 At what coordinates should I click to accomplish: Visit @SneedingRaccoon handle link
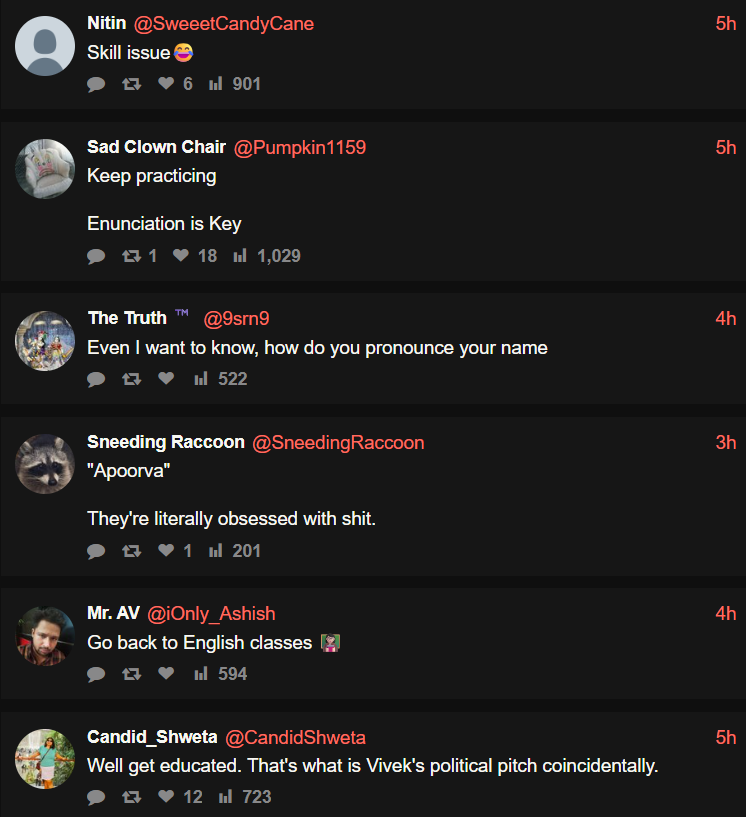(x=338, y=442)
